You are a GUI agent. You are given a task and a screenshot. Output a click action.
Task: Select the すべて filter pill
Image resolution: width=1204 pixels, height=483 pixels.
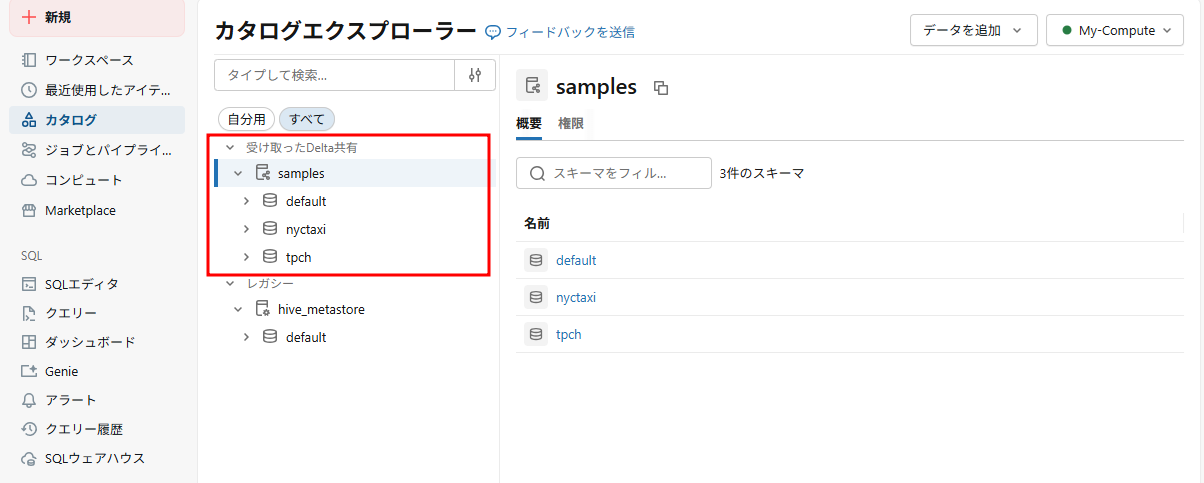307,119
